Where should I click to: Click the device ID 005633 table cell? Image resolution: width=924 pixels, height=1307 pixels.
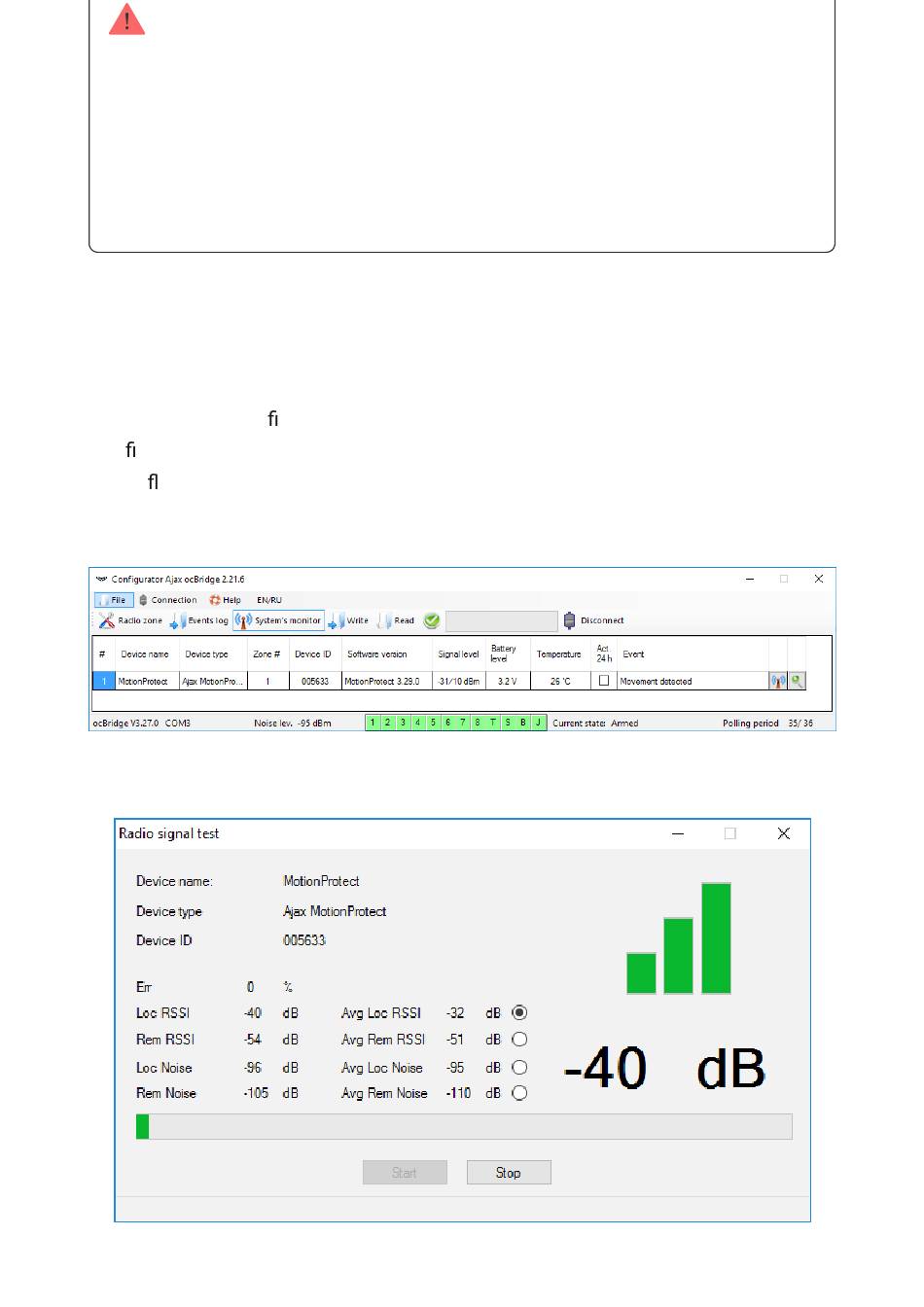(x=314, y=682)
